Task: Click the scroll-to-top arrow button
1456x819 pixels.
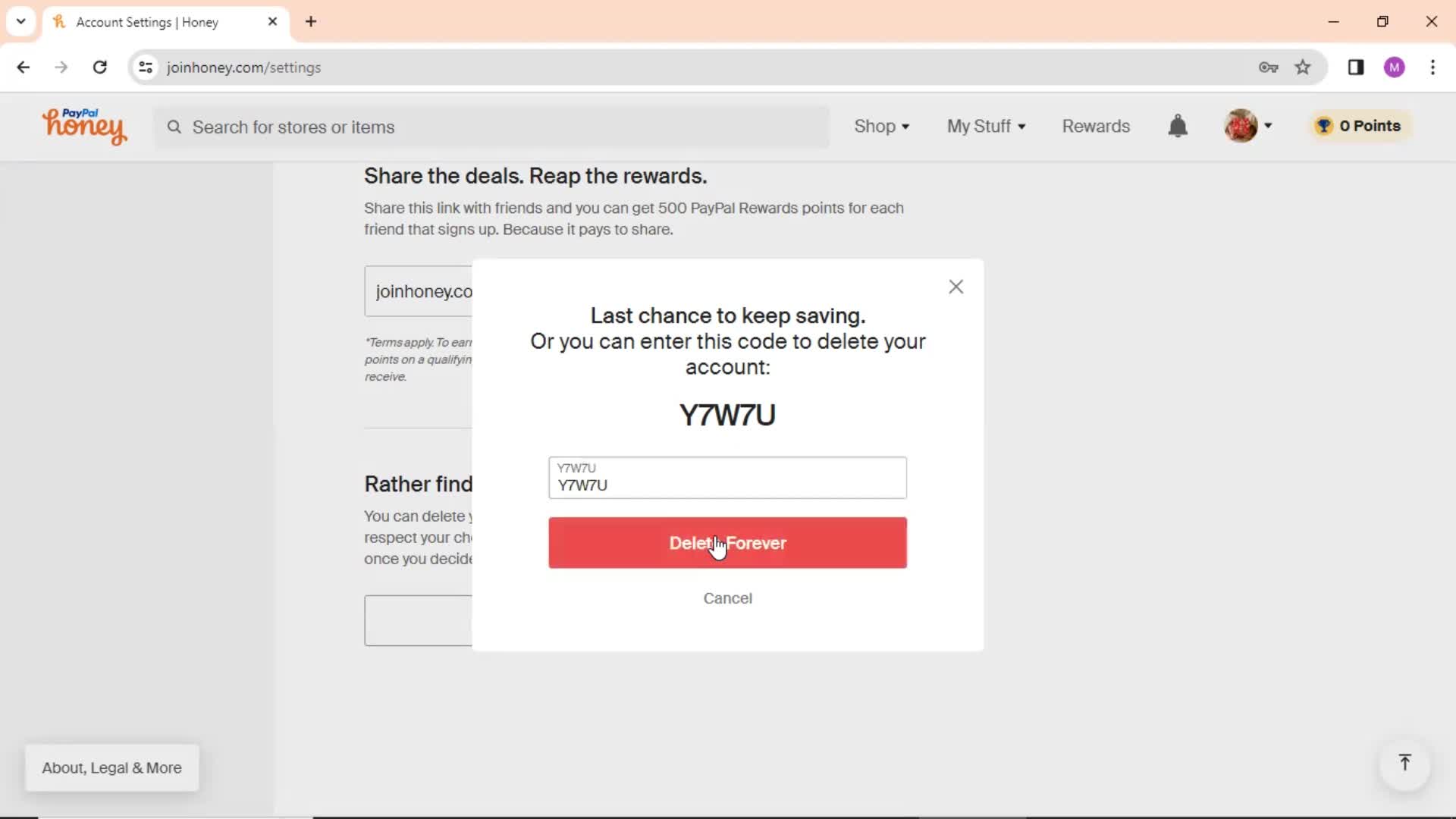Action: click(1405, 764)
